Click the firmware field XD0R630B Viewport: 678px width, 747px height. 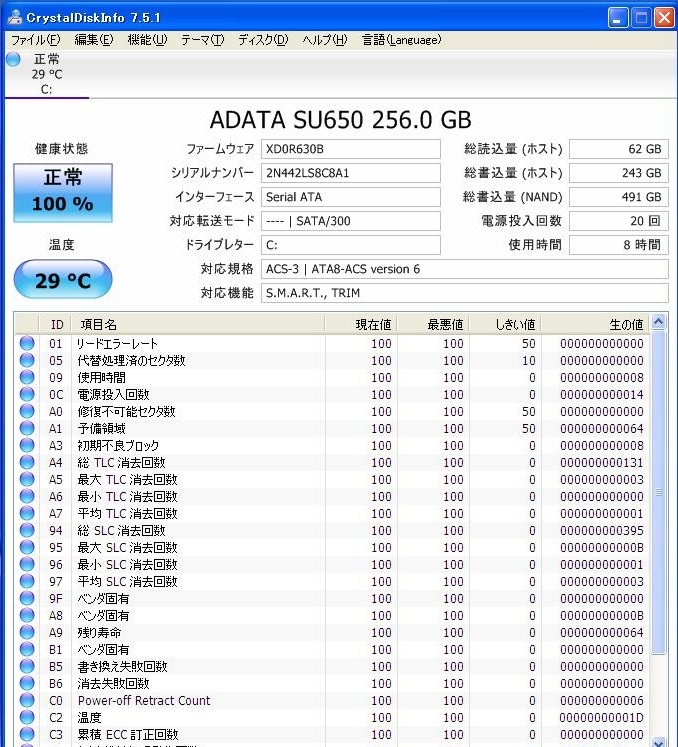coord(351,149)
